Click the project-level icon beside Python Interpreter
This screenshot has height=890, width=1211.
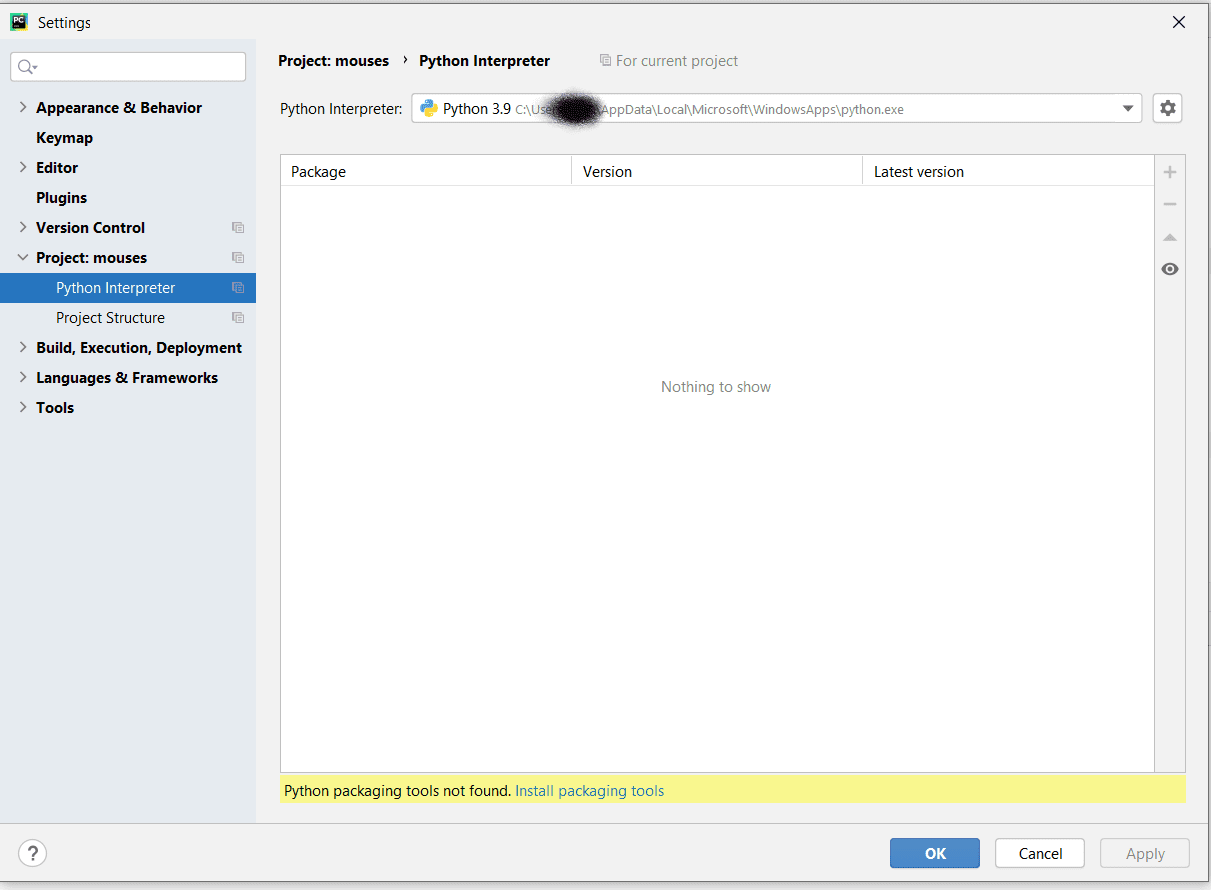(x=238, y=288)
